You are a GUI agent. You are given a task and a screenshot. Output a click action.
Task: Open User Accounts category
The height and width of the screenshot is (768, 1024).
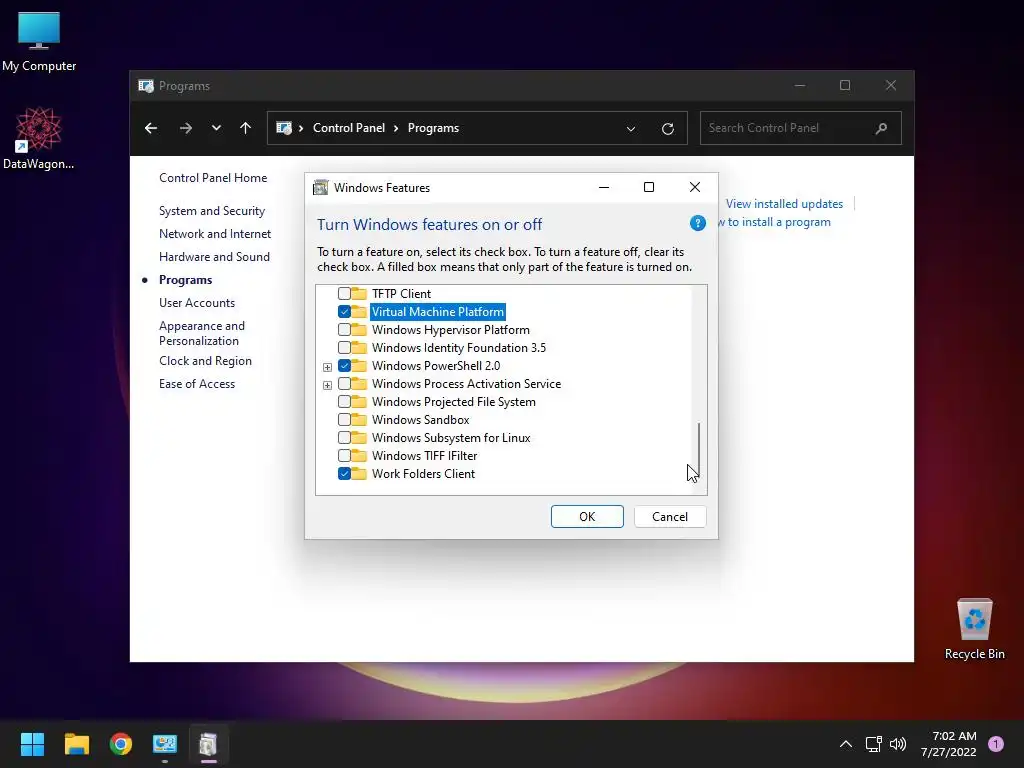197,302
